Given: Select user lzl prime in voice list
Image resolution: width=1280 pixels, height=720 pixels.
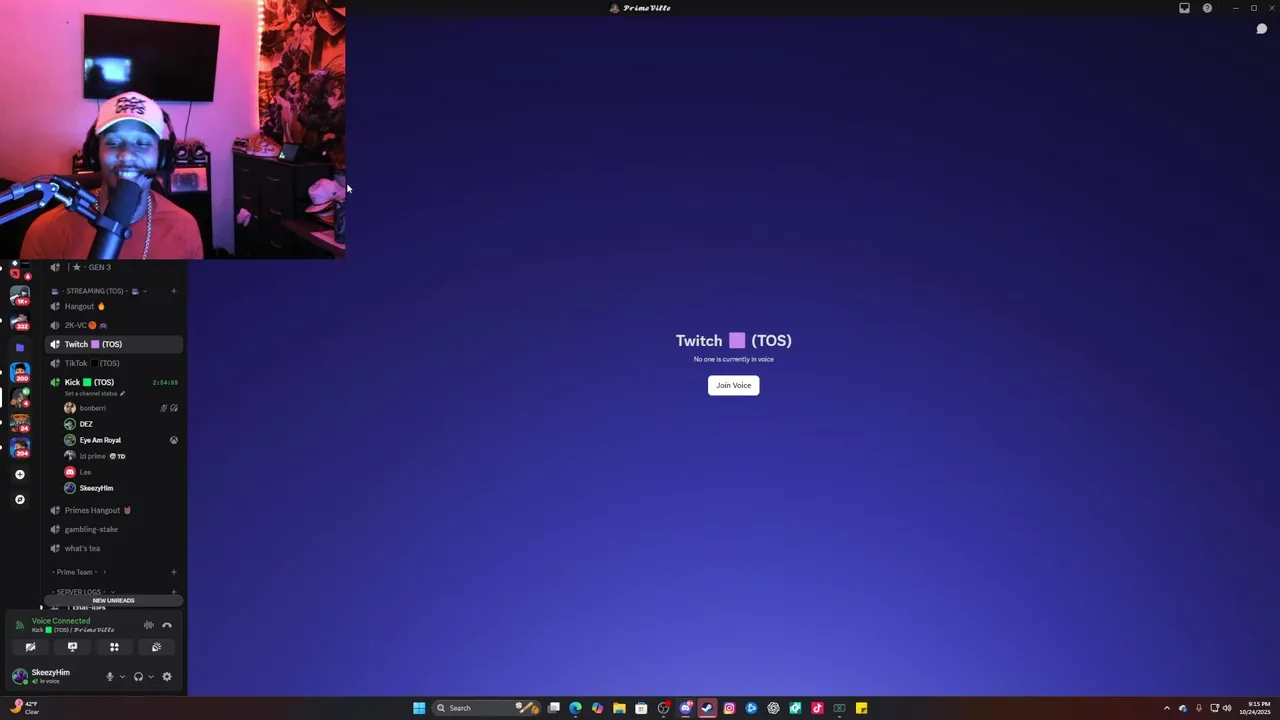Looking at the screenshot, I should click(120, 456).
